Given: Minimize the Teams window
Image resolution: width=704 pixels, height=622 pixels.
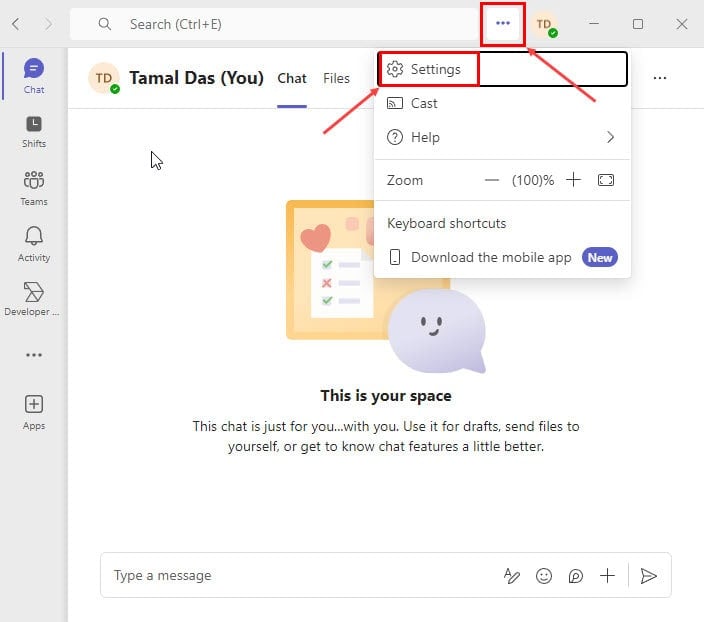Looking at the screenshot, I should pyautogui.click(x=594, y=23).
